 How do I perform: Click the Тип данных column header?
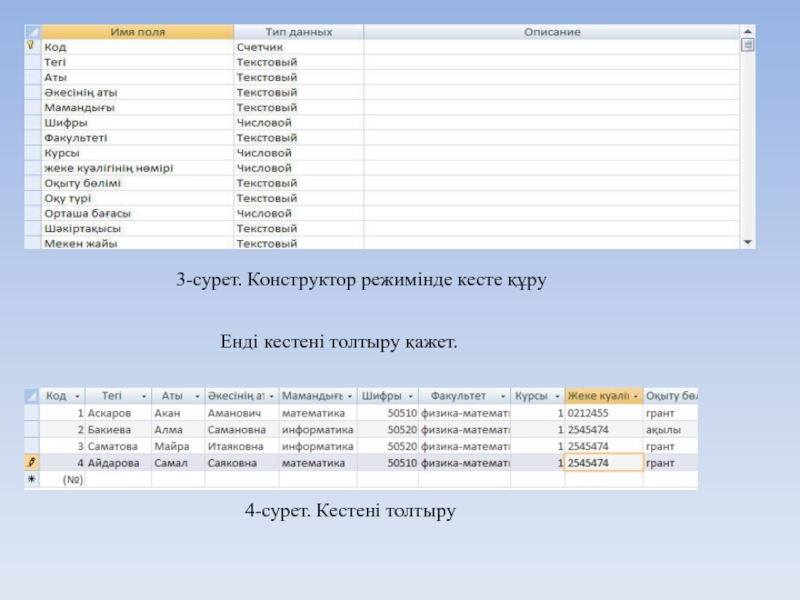(298, 32)
